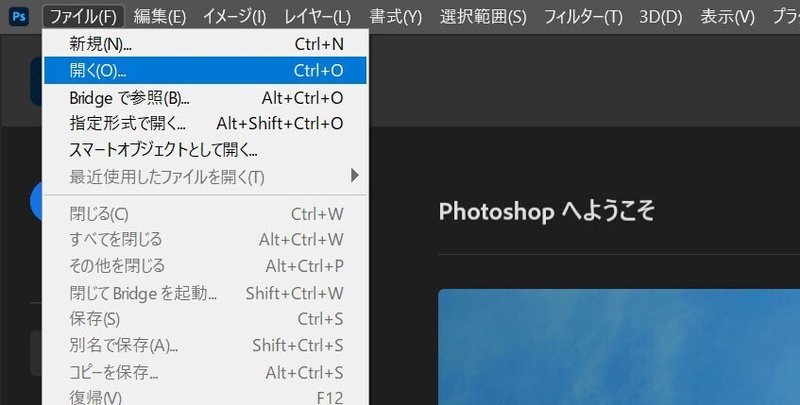
Task: Click 別名で保存(A)... menu entry
Action: 205,346
